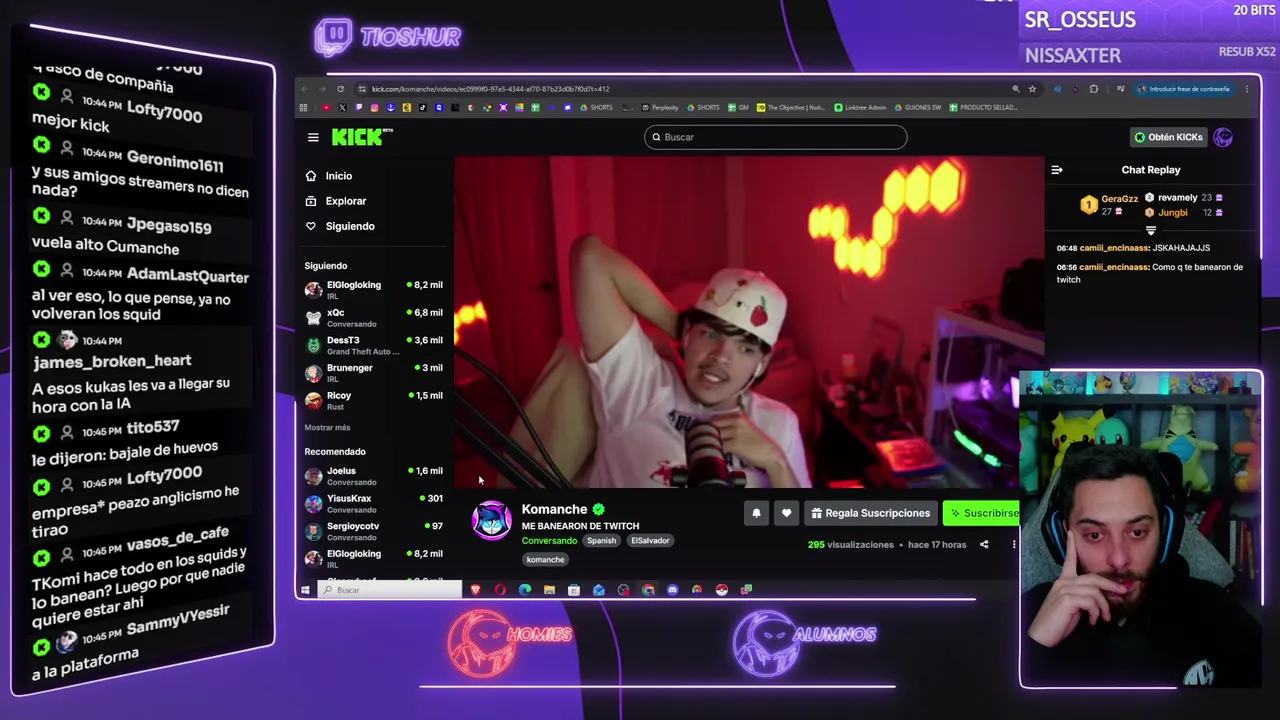The width and height of the screenshot is (1280, 720).
Task: Open the Pokeball app in taskbar
Action: coord(721,590)
